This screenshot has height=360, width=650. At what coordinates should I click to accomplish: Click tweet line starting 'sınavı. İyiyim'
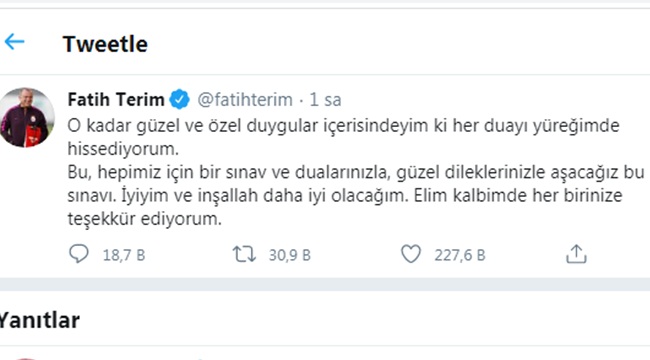pyautogui.click(x=345, y=195)
